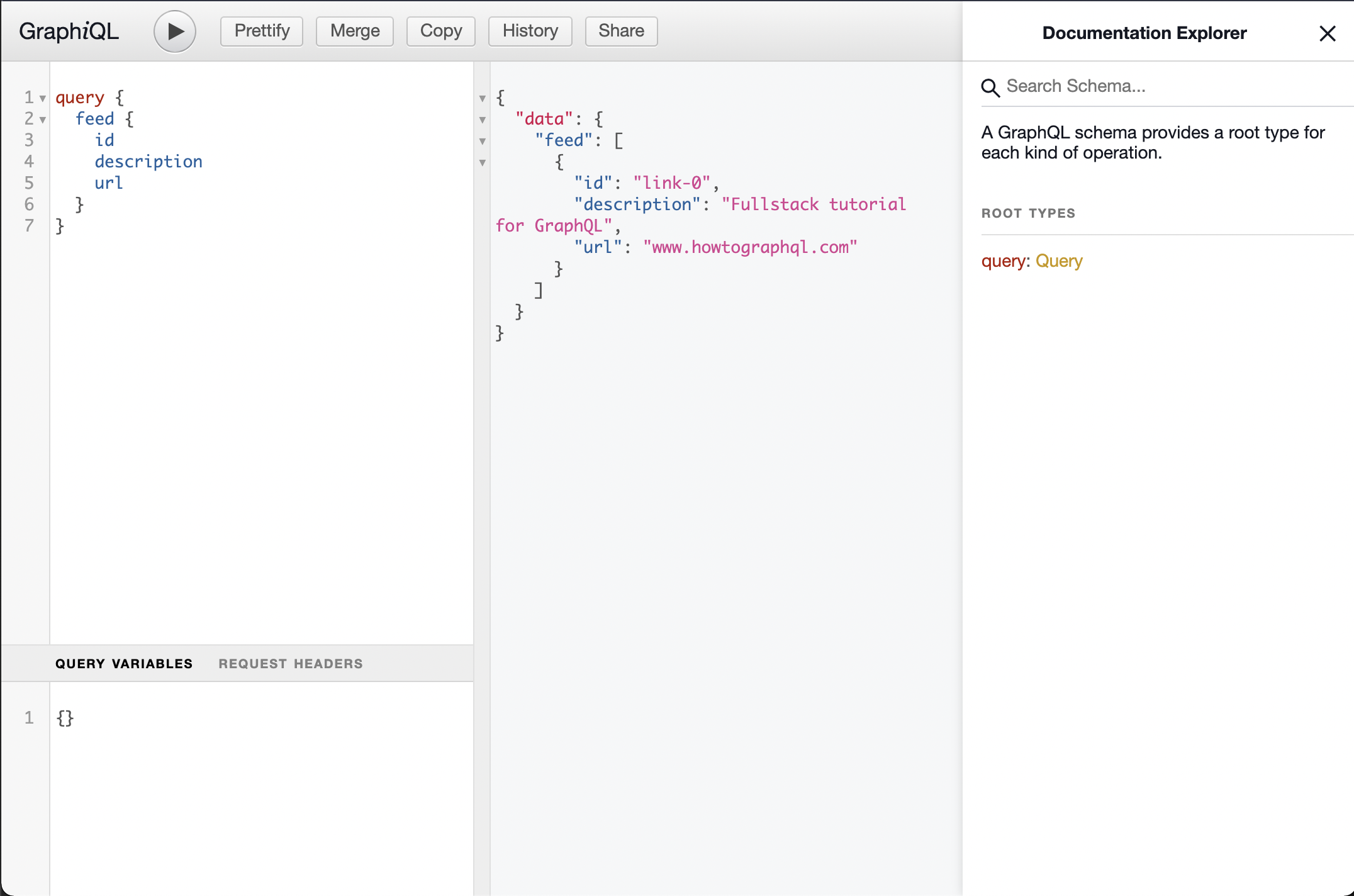Click the 'feed' field in query editor
The width and height of the screenshot is (1354, 896).
(x=95, y=119)
